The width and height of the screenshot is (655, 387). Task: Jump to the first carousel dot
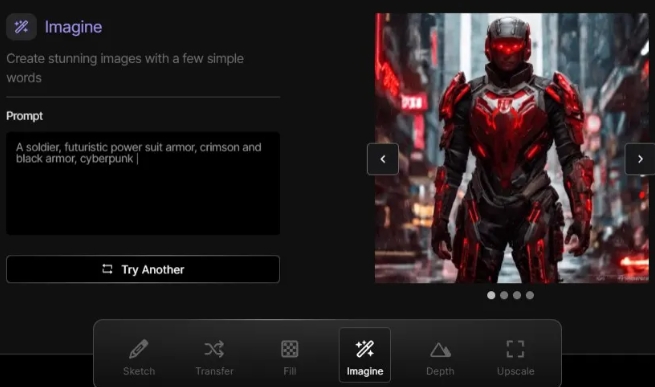click(491, 295)
